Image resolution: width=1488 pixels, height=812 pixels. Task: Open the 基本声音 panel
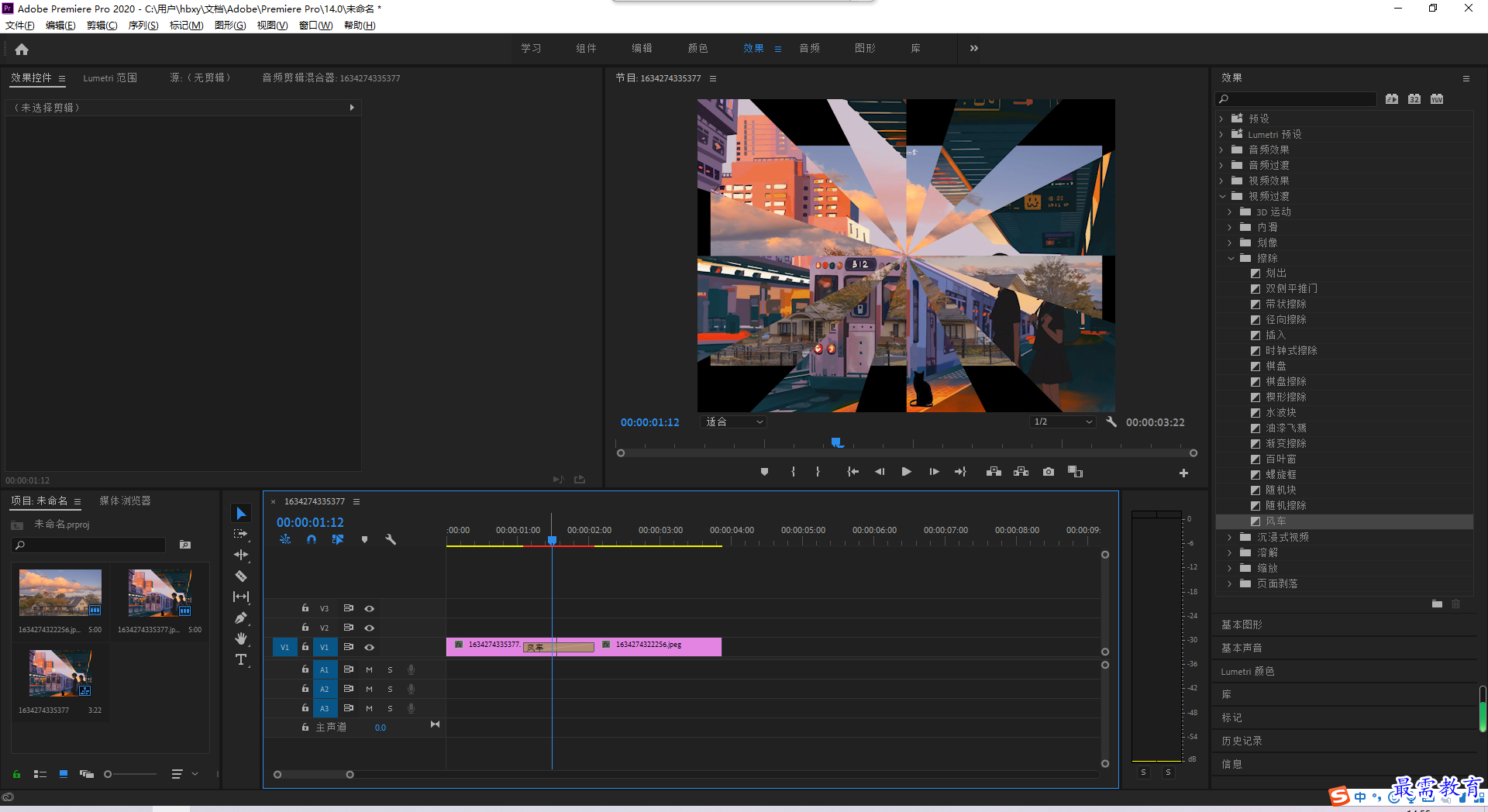tap(1242, 648)
